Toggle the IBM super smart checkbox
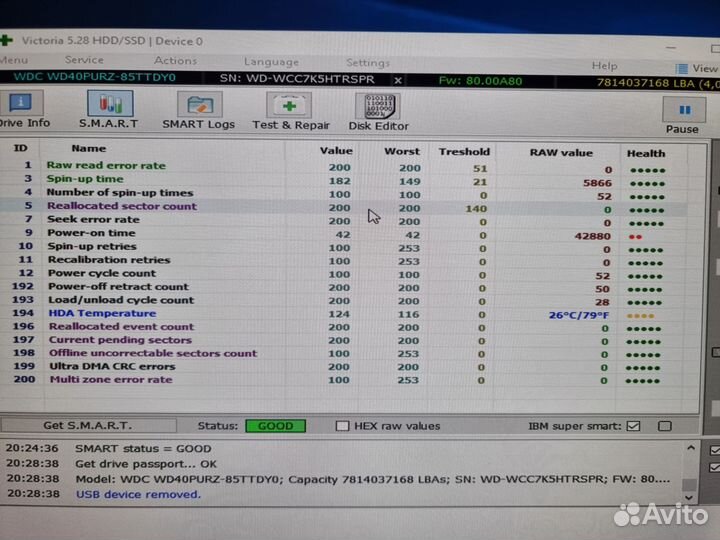The width and height of the screenshot is (720, 540). 633,426
